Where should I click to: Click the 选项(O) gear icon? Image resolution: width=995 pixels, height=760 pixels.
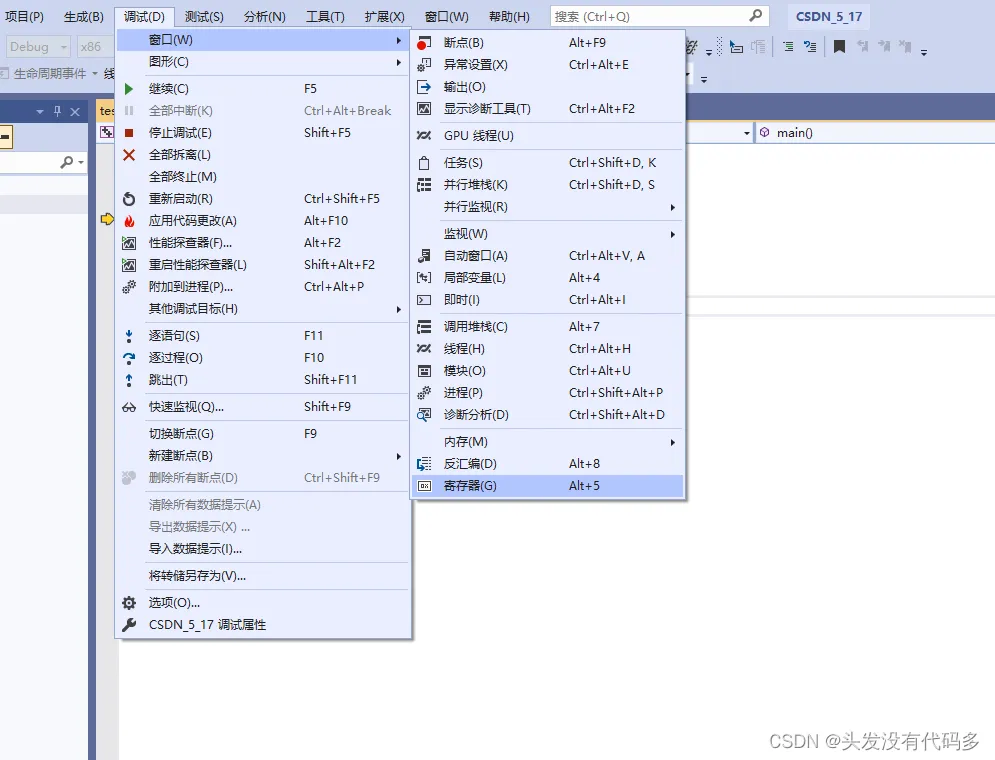point(129,603)
